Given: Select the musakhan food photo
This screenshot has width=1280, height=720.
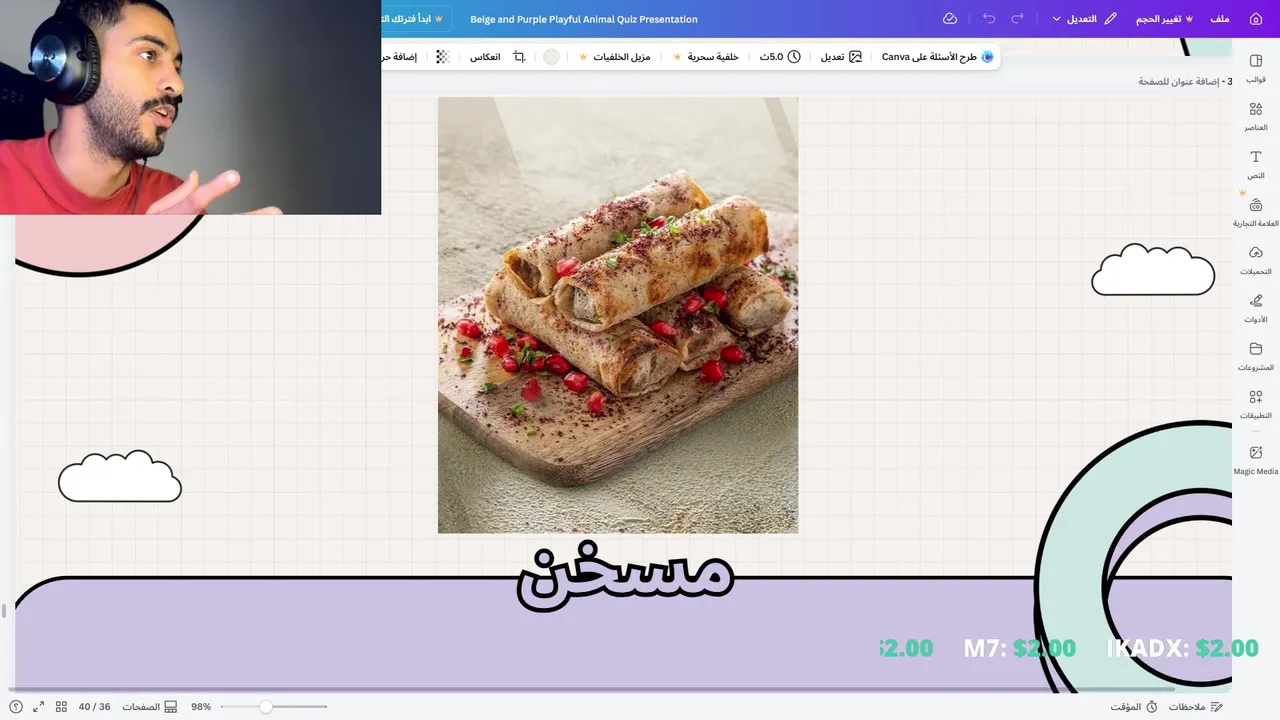Looking at the screenshot, I should (618, 315).
